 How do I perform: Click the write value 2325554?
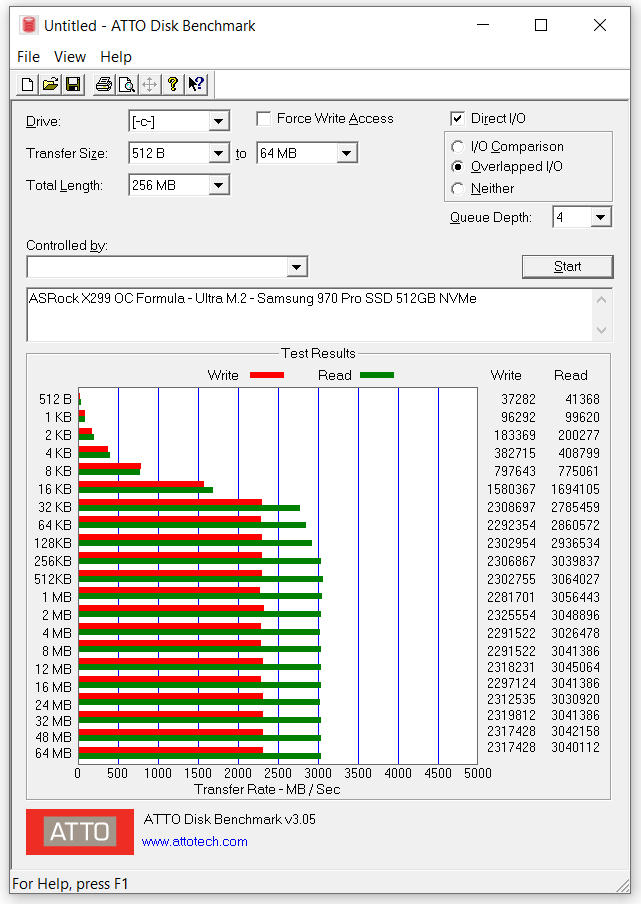click(511, 615)
